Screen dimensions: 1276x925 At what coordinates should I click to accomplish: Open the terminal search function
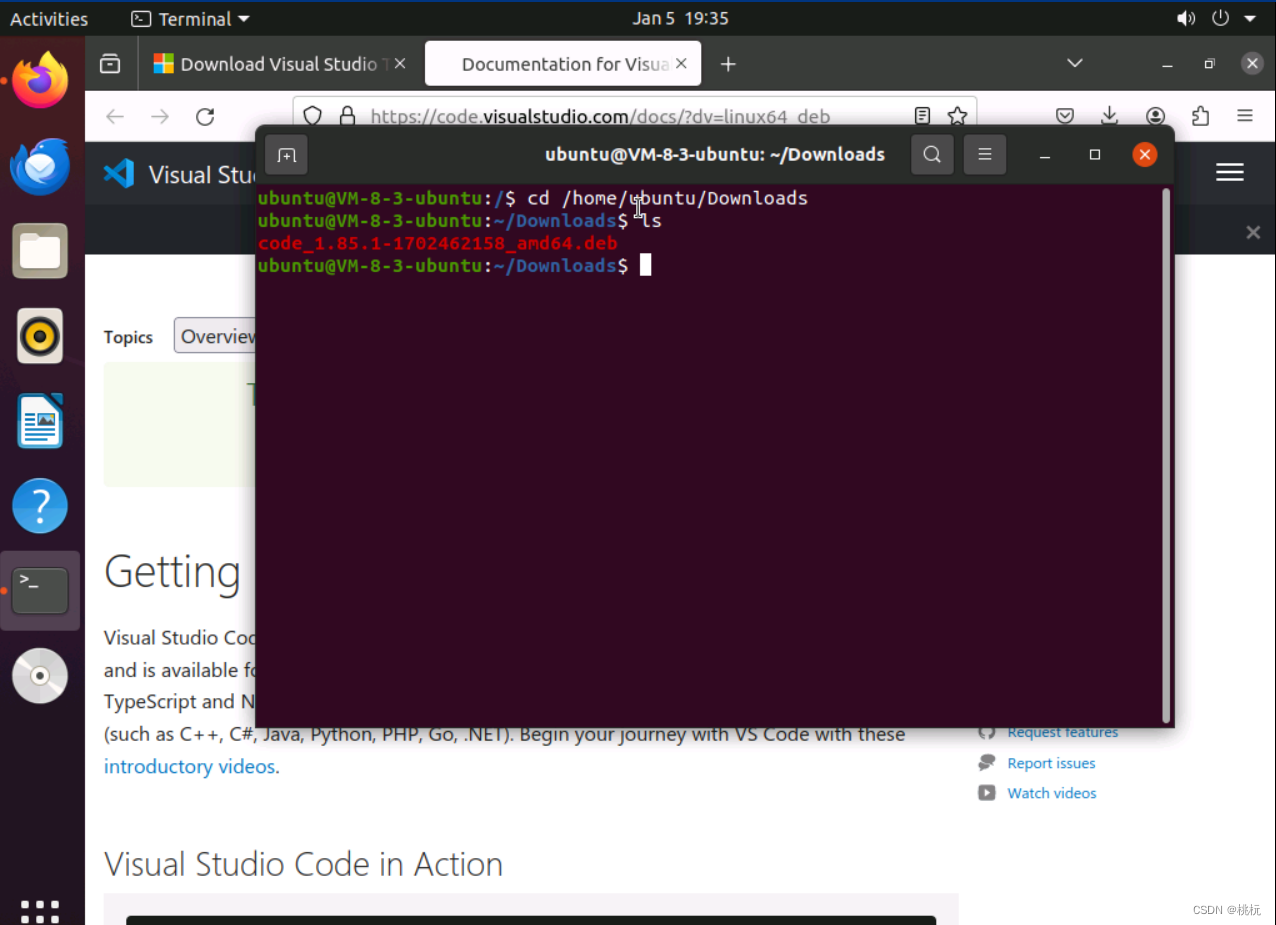(x=931, y=155)
